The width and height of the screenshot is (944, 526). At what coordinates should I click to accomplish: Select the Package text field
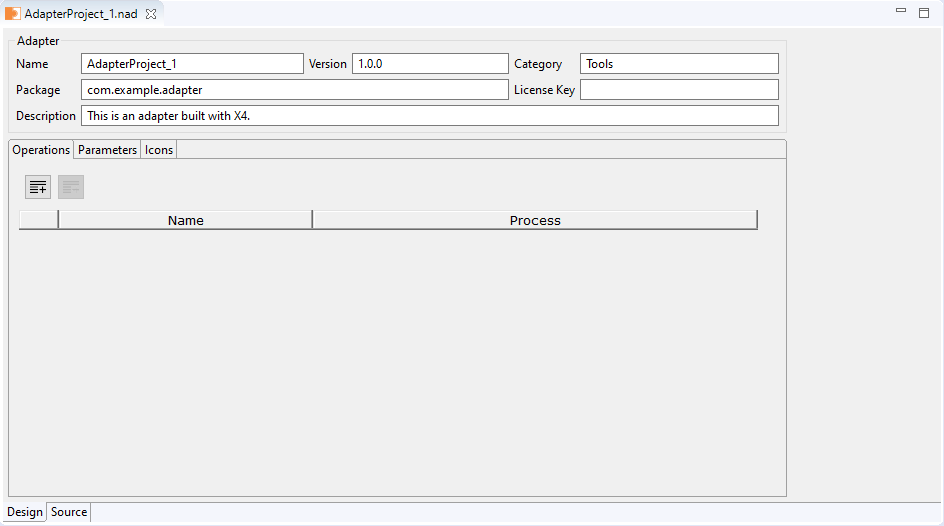point(294,90)
